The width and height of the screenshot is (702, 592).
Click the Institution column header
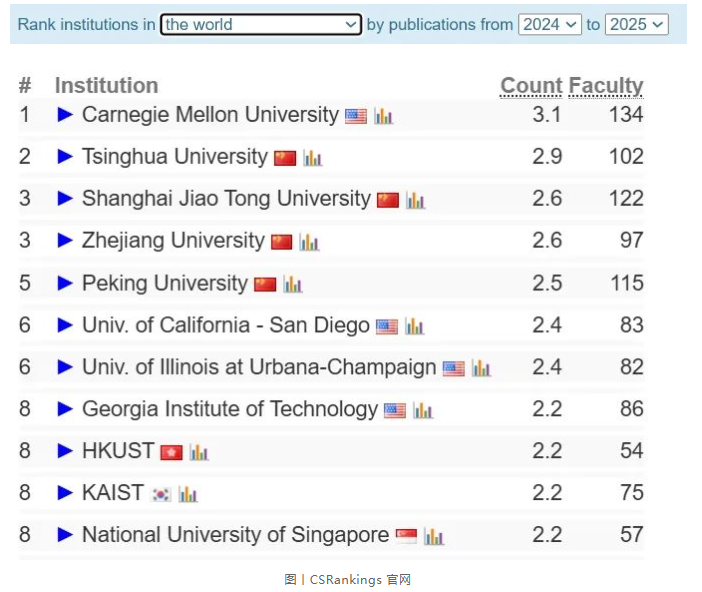pos(107,86)
